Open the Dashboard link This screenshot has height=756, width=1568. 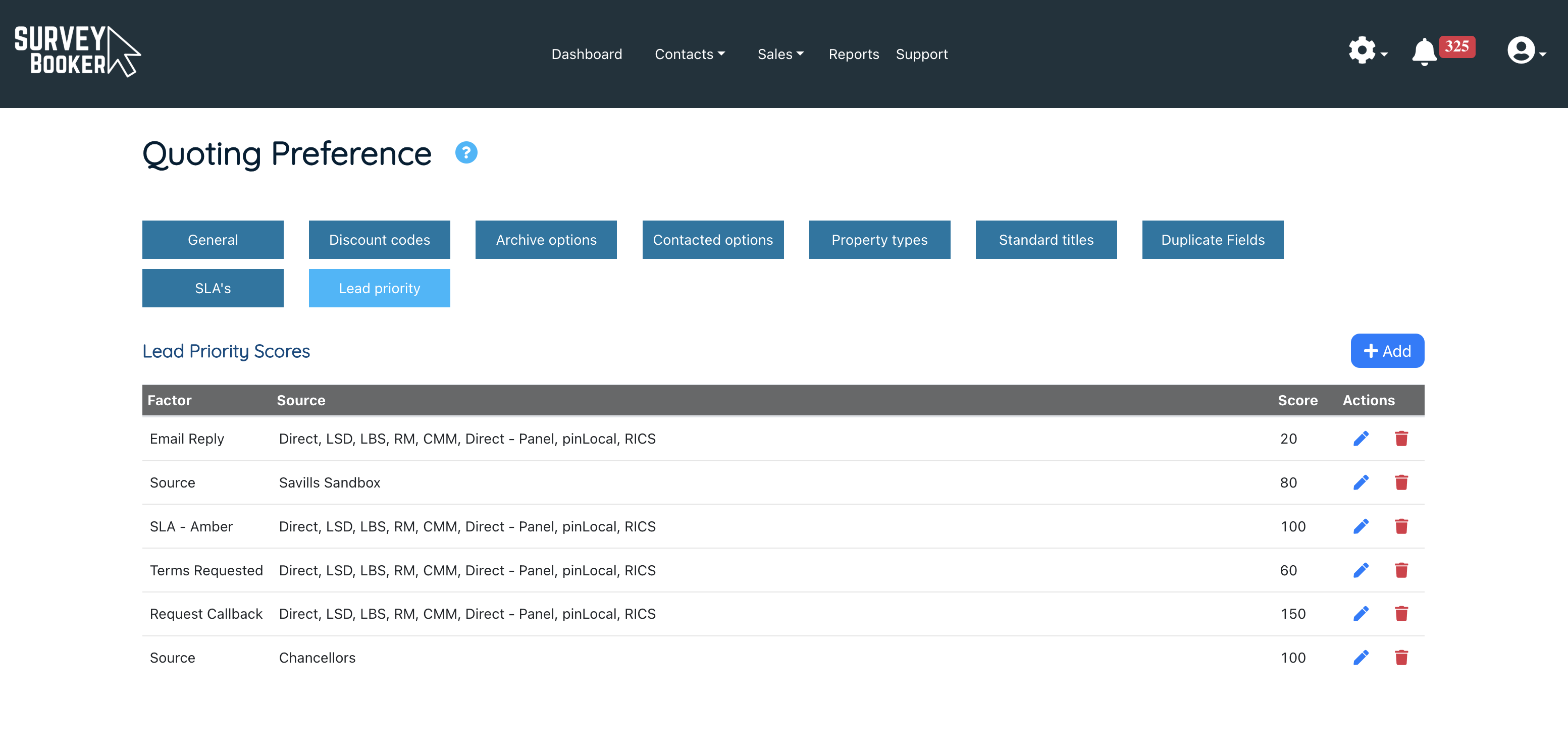tap(586, 54)
